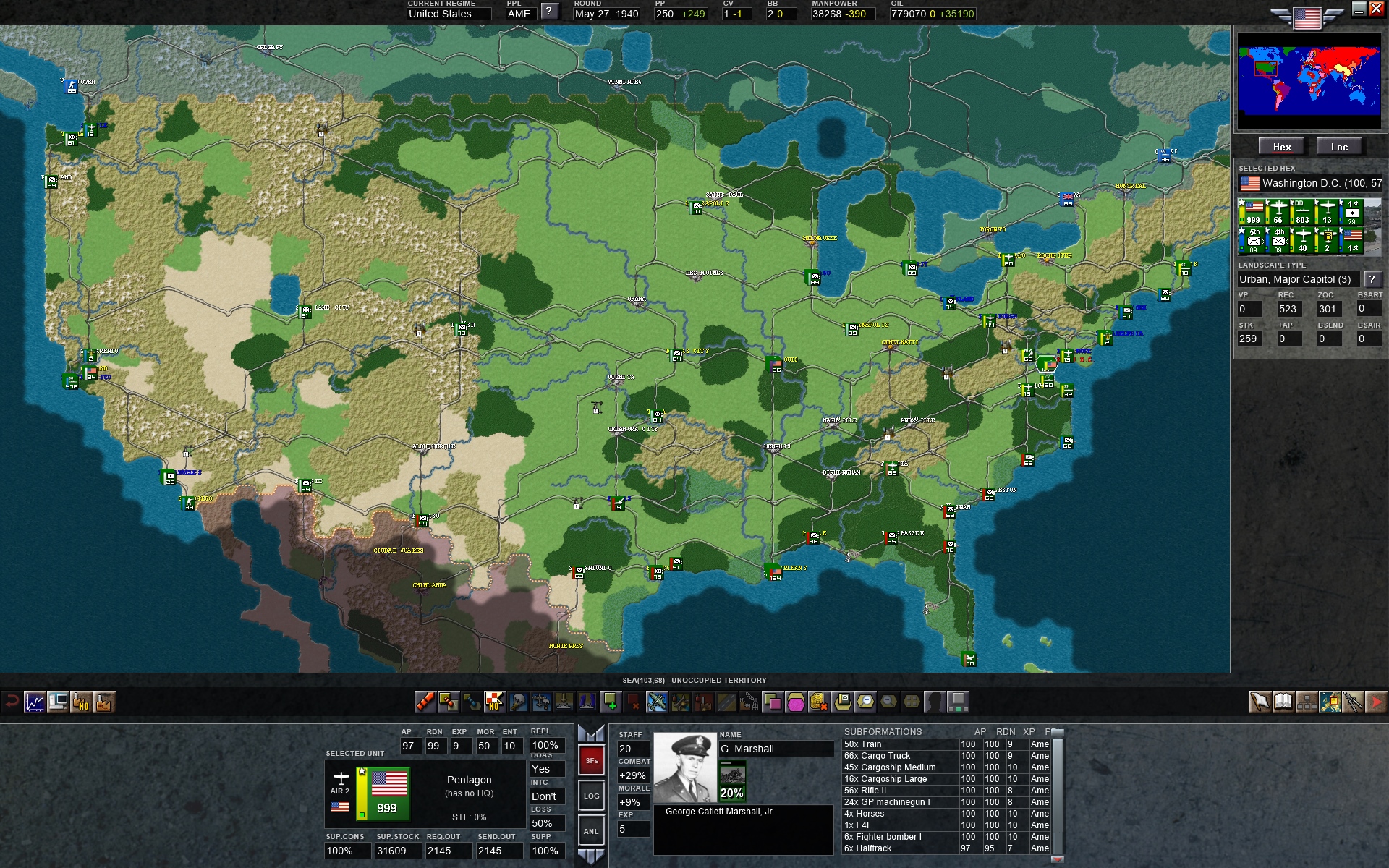Click the landscape type question mark button

point(1372,279)
